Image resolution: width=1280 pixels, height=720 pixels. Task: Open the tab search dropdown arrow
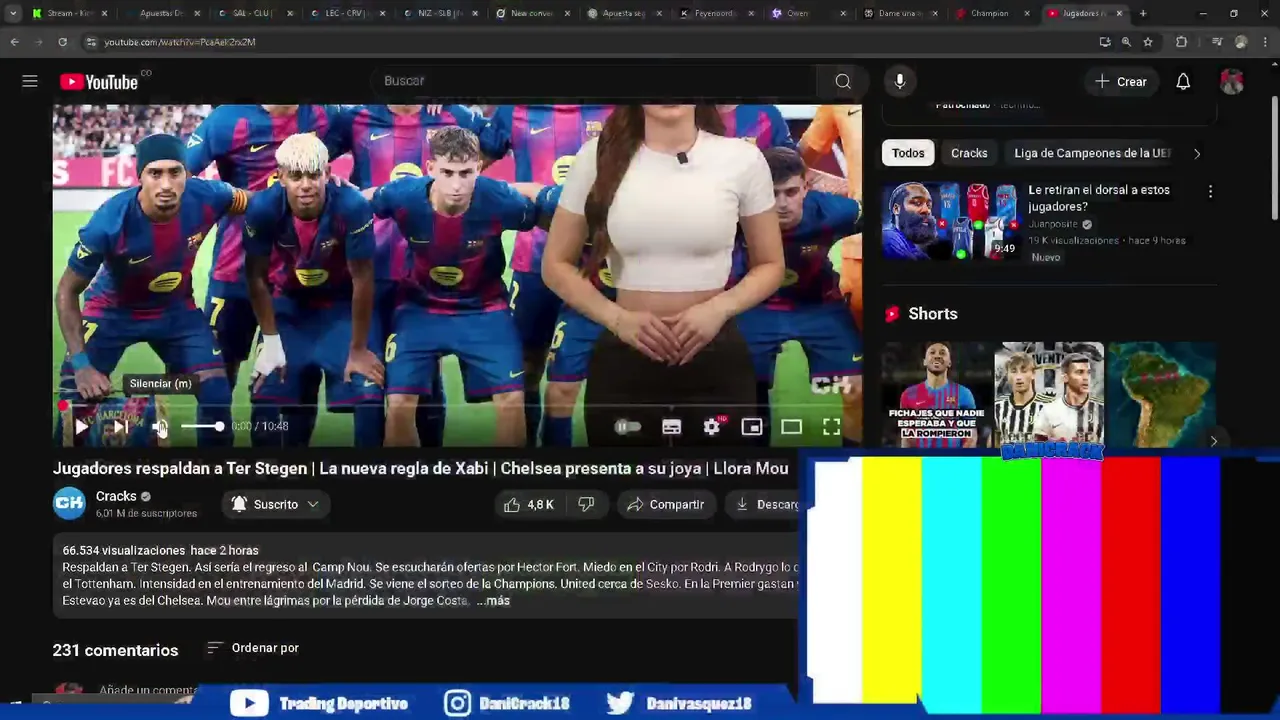(x=12, y=14)
